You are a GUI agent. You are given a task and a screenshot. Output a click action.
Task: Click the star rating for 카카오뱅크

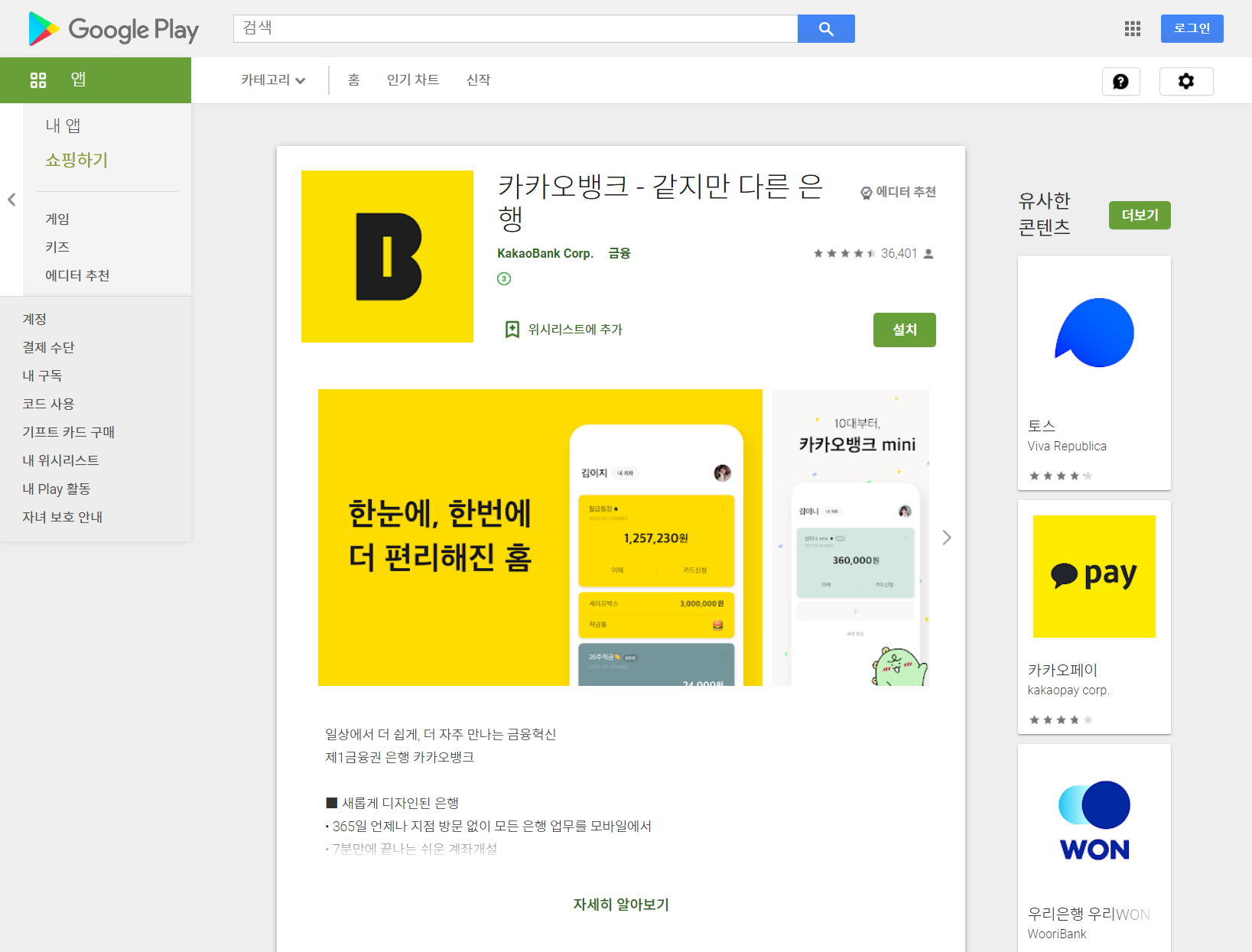click(x=845, y=253)
